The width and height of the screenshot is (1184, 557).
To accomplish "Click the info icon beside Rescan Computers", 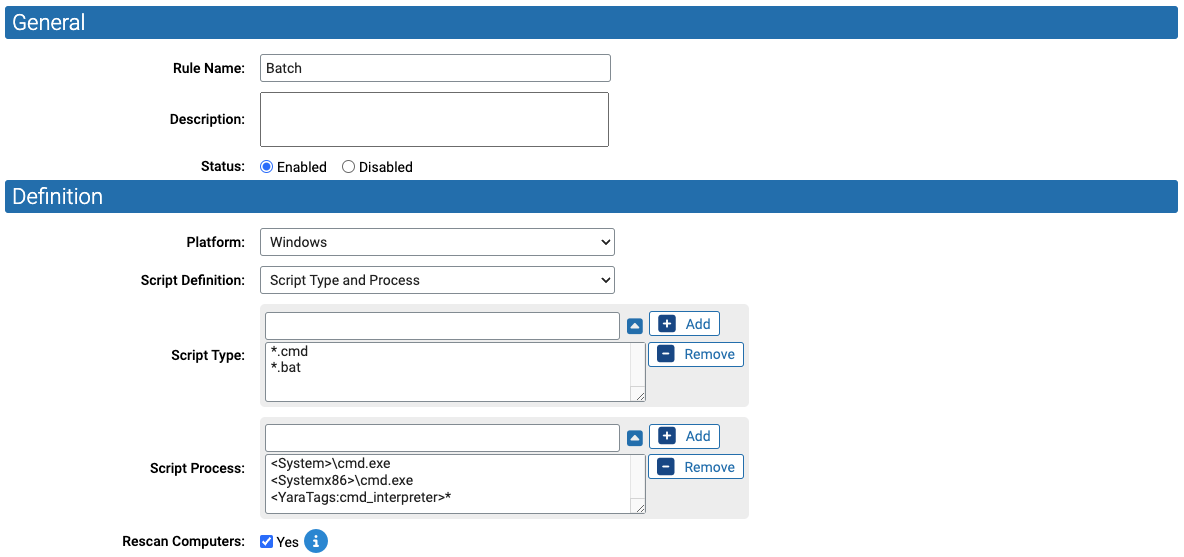I will 316,541.
